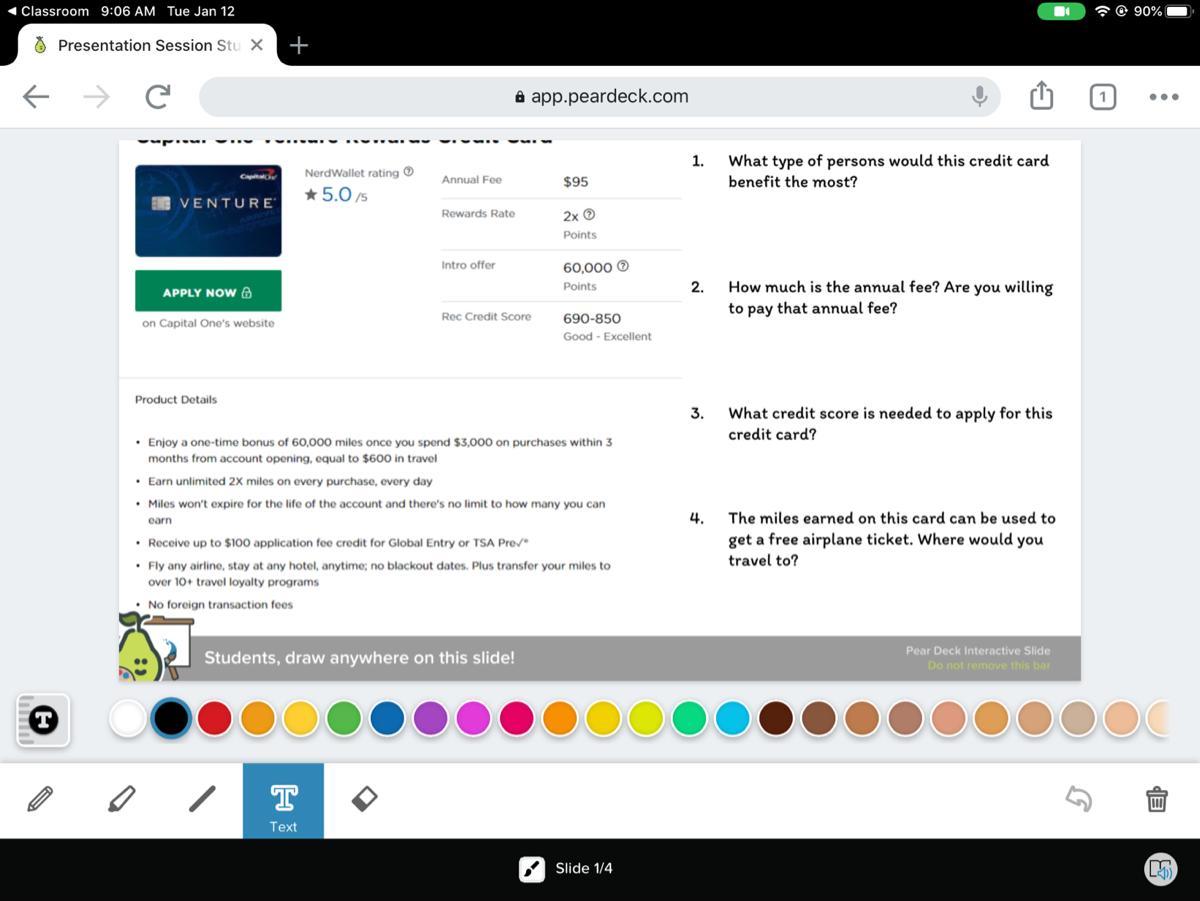This screenshot has width=1200, height=901.
Task: Tap the 690-850 credit score value
Action: [592, 319]
